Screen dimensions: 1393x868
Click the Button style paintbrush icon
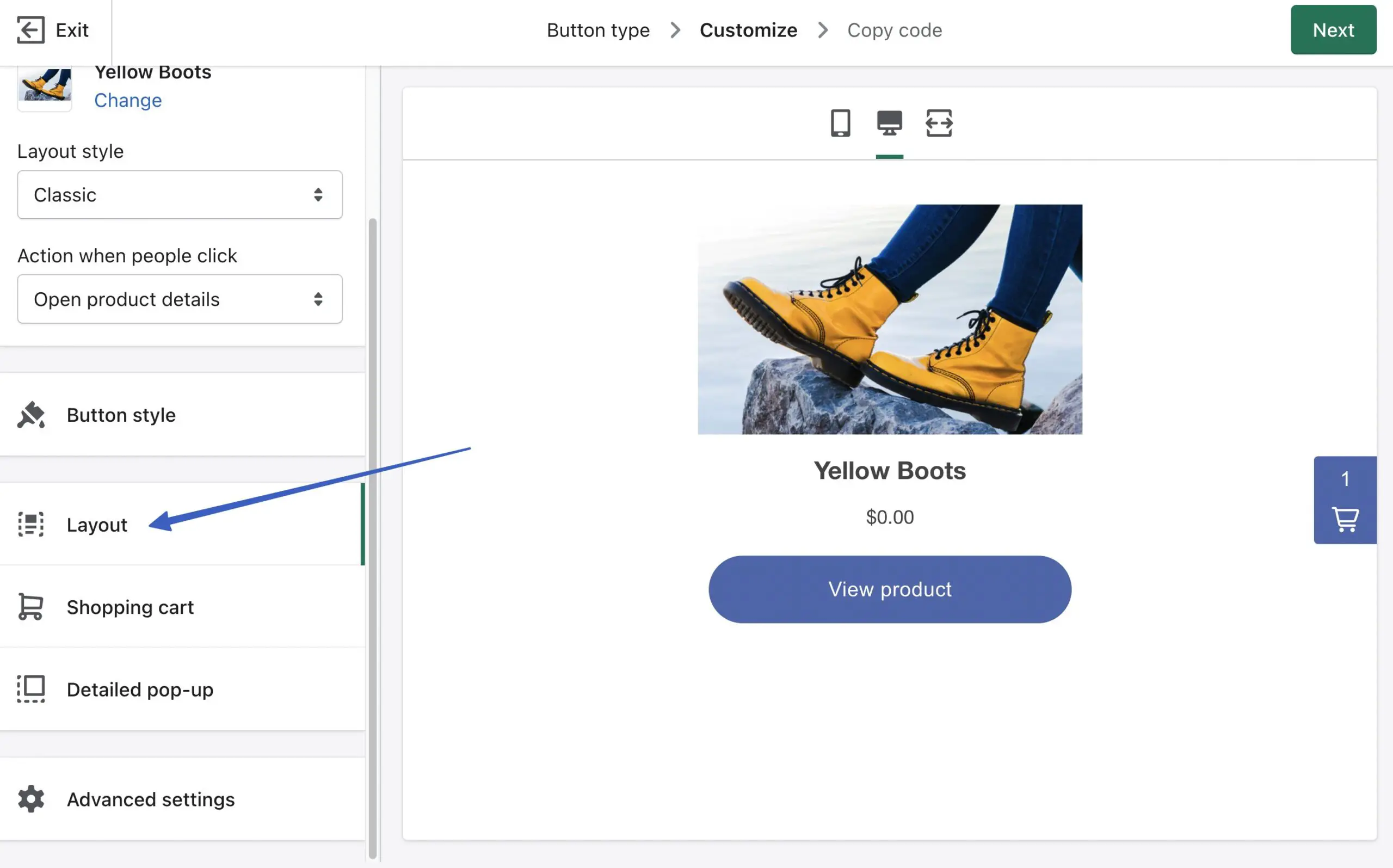coord(31,415)
